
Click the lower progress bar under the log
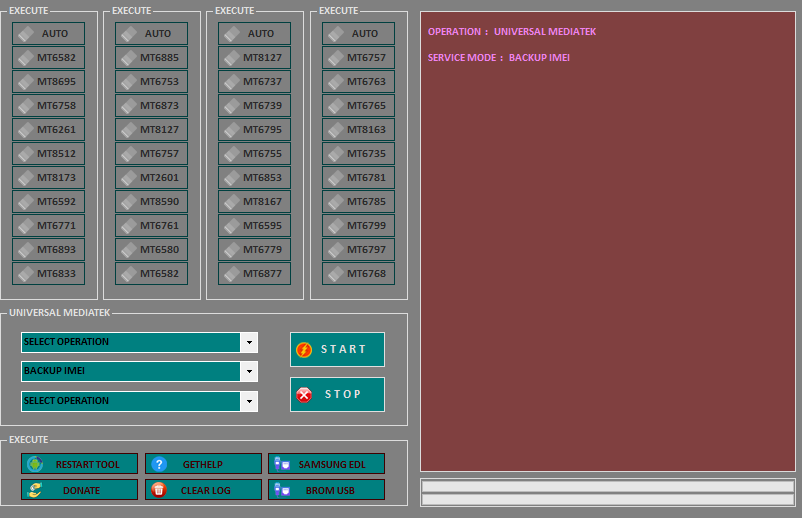(608, 499)
